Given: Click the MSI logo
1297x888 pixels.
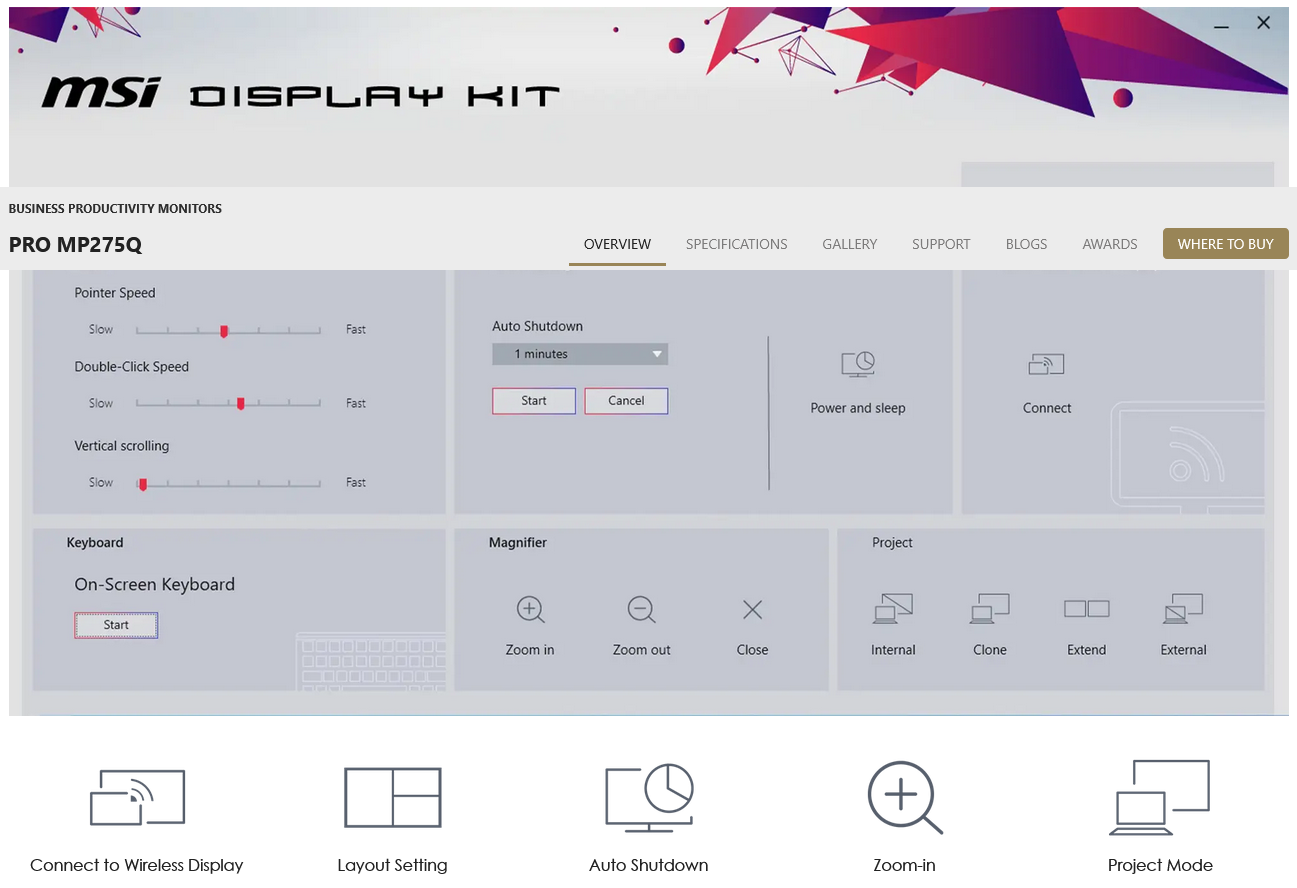Looking at the screenshot, I should [101, 94].
